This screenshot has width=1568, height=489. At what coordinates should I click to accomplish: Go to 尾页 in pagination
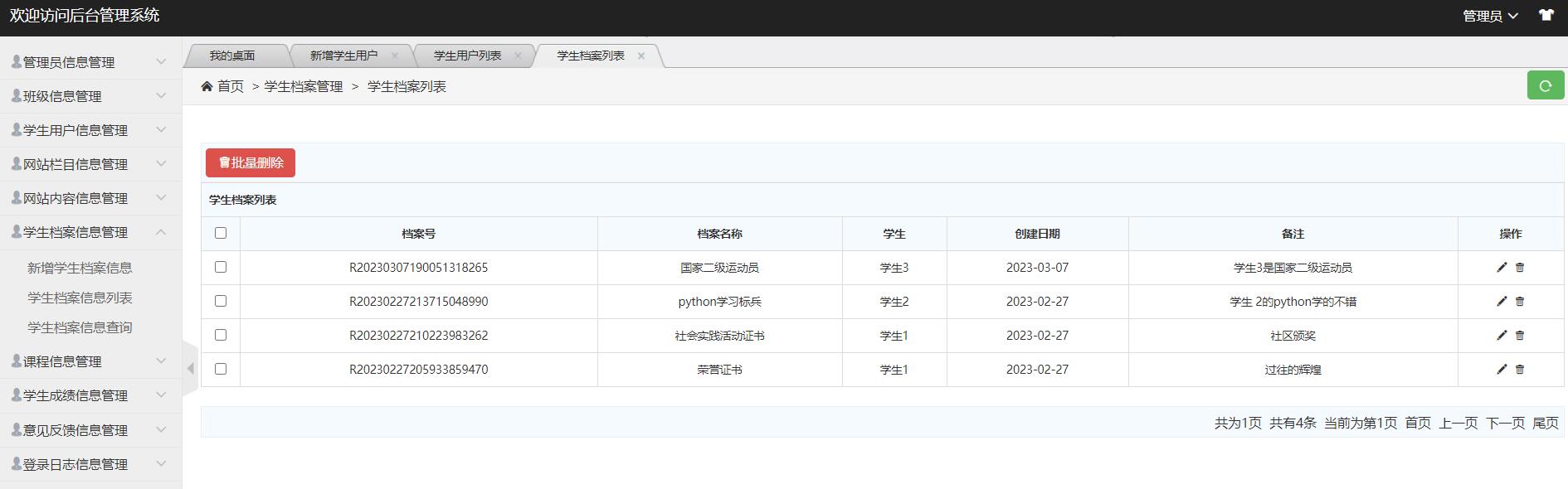(x=1546, y=423)
